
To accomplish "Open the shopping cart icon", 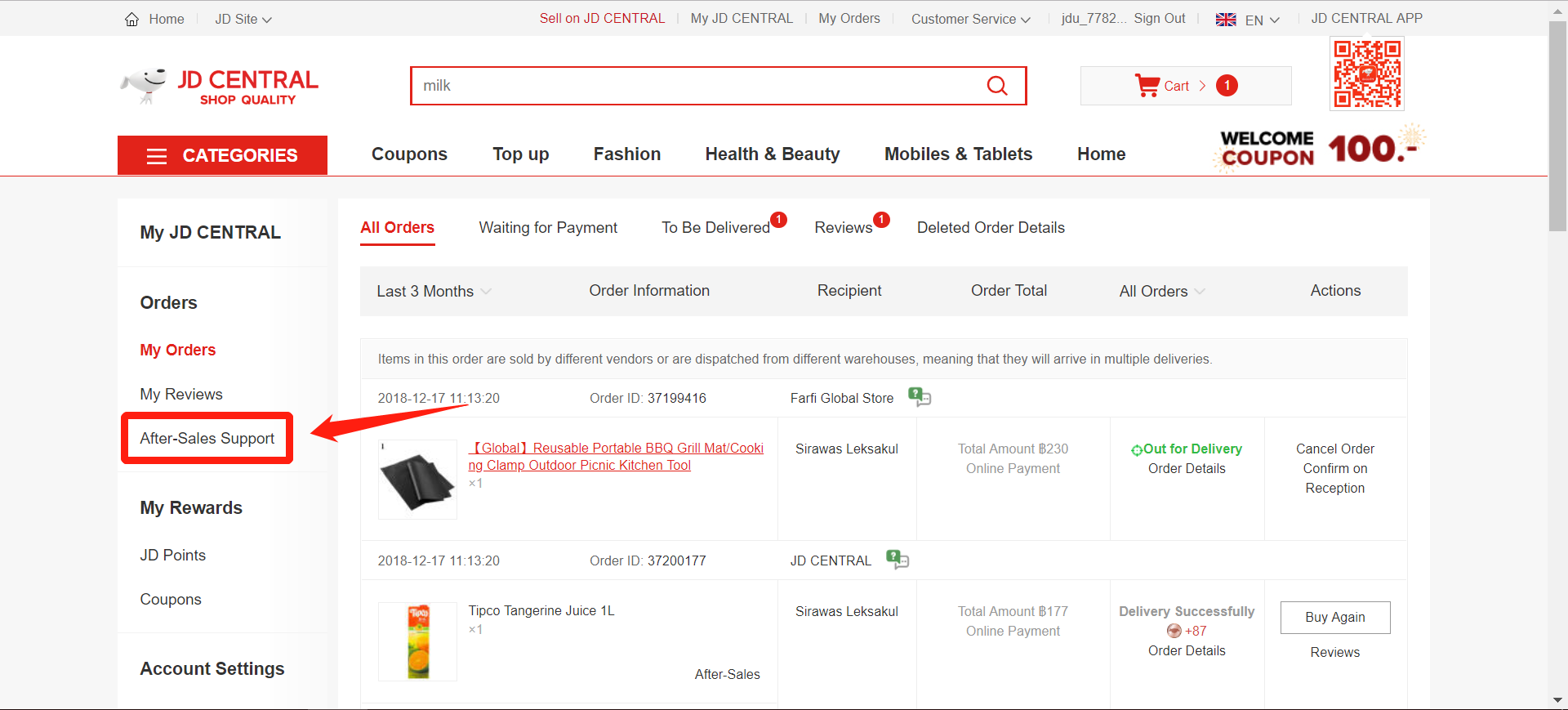I will tap(1147, 86).
